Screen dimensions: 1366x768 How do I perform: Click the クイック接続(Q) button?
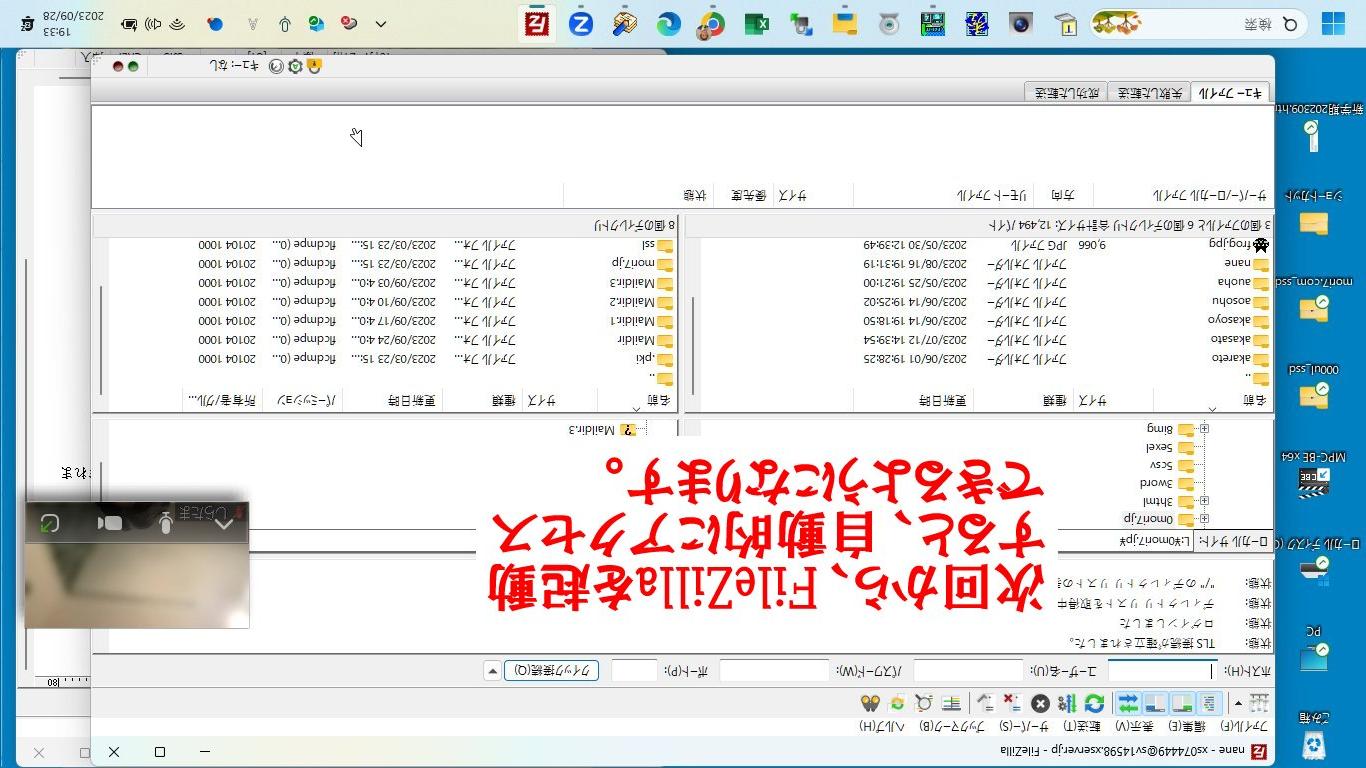[552, 671]
